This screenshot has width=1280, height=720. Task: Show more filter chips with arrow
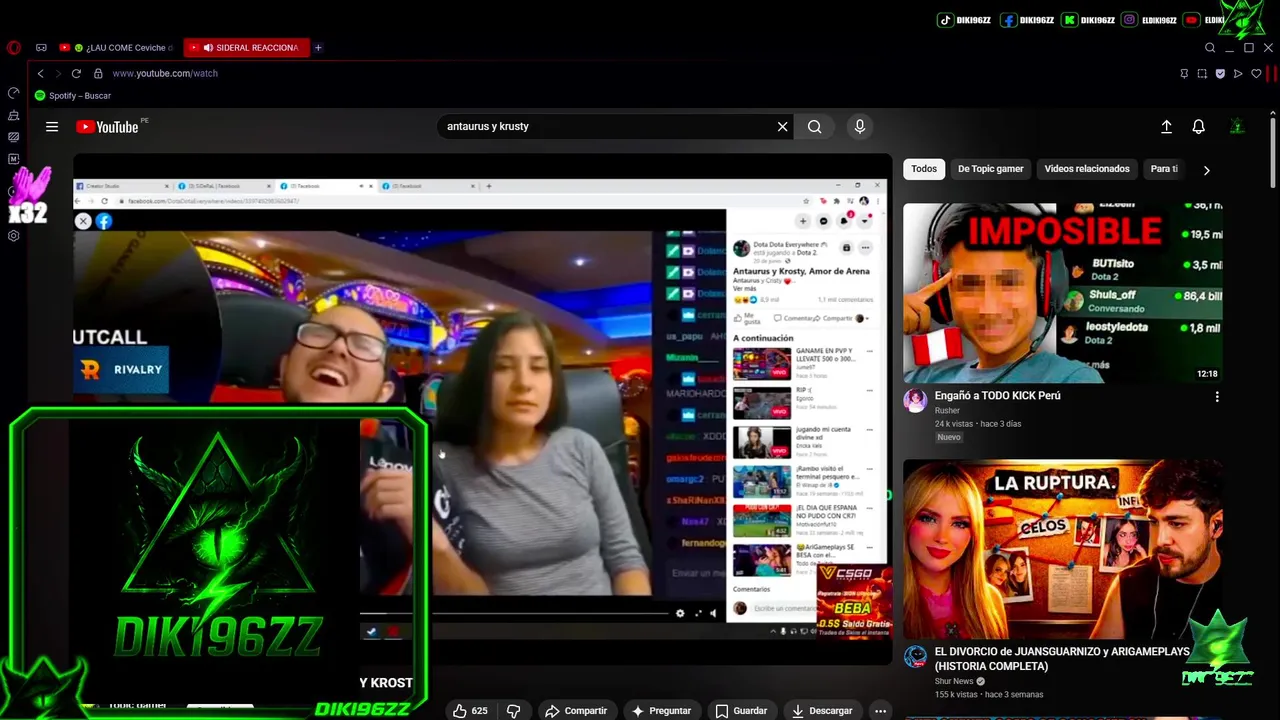(1206, 170)
